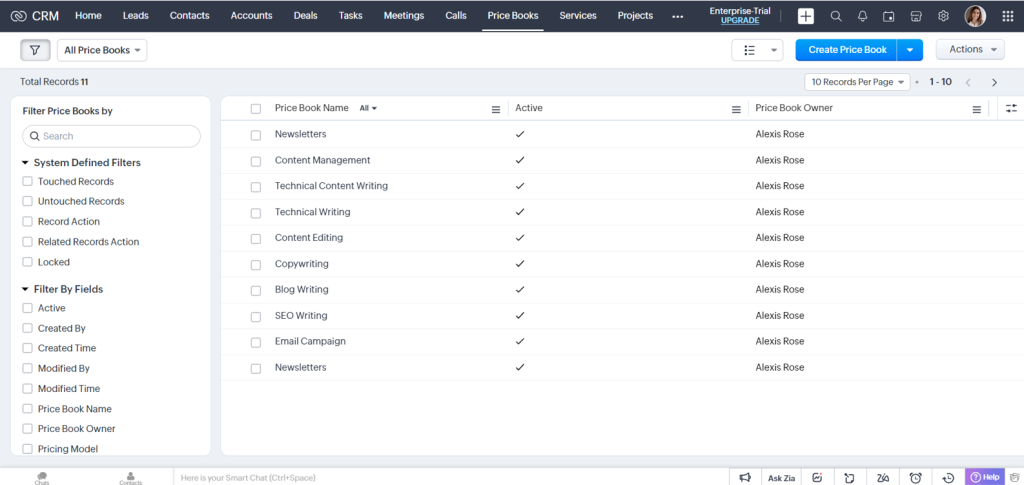
Task: Open the Leads tab
Action: (x=136, y=16)
